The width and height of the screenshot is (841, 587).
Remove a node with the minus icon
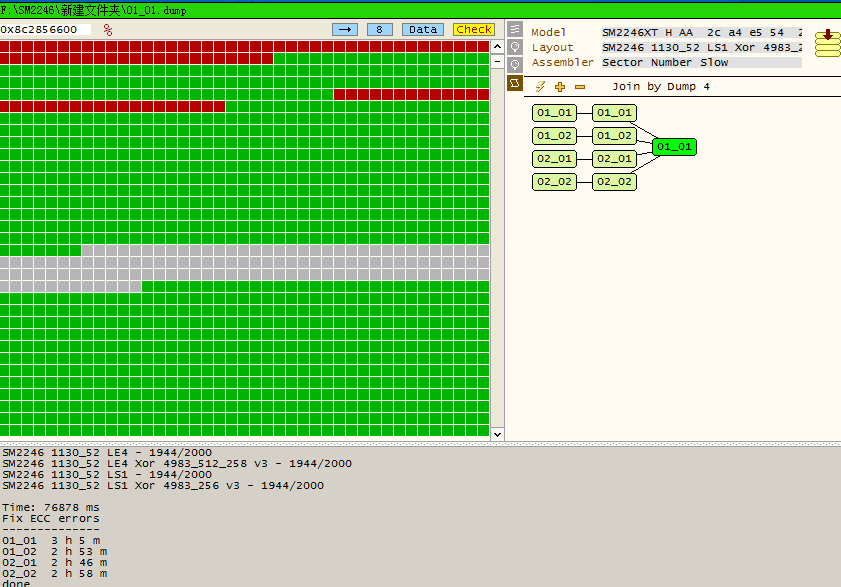tap(580, 87)
